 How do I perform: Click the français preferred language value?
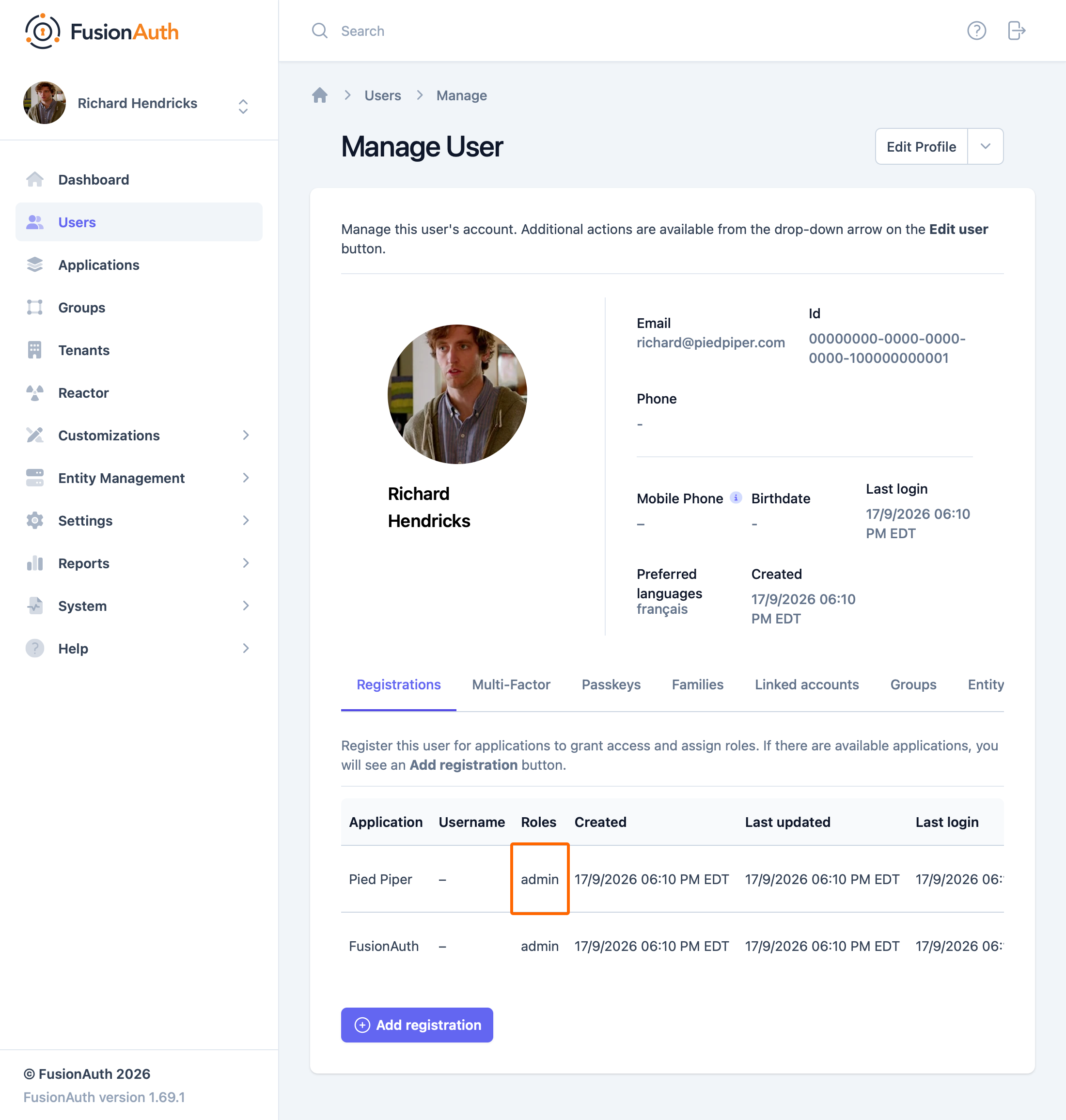tap(662, 609)
